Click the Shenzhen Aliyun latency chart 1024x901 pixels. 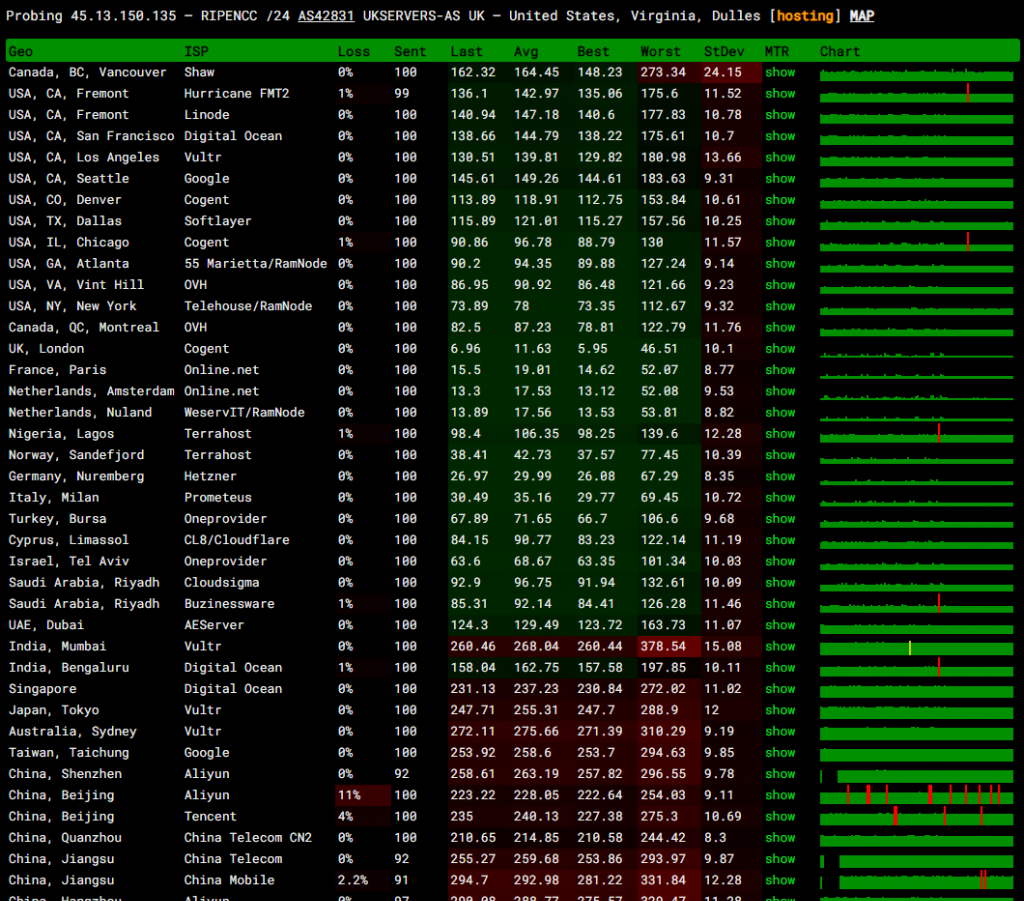(x=916, y=774)
